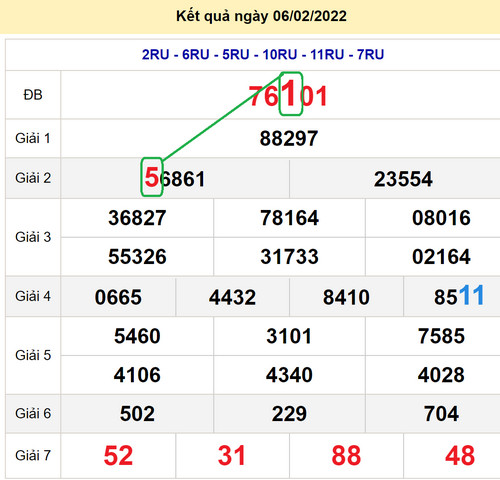Select the Giải 3 number 02164
Screen dimensions: 500x480
(x=441, y=257)
